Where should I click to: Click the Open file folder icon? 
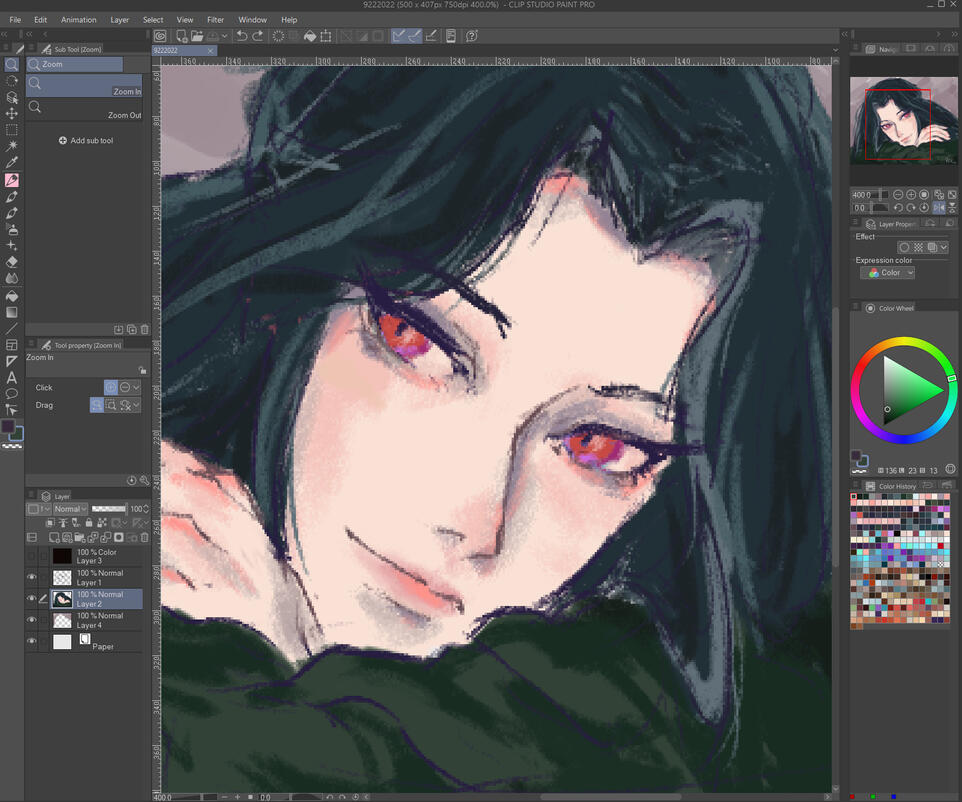pos(196,36)
